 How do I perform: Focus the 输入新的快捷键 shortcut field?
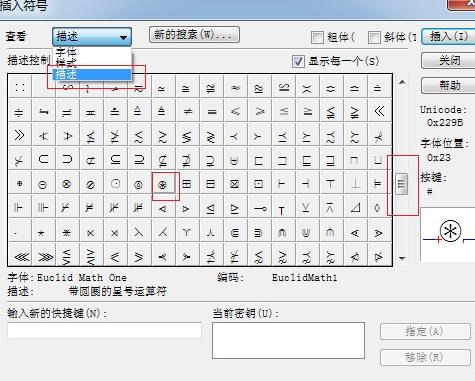[104, 330]
